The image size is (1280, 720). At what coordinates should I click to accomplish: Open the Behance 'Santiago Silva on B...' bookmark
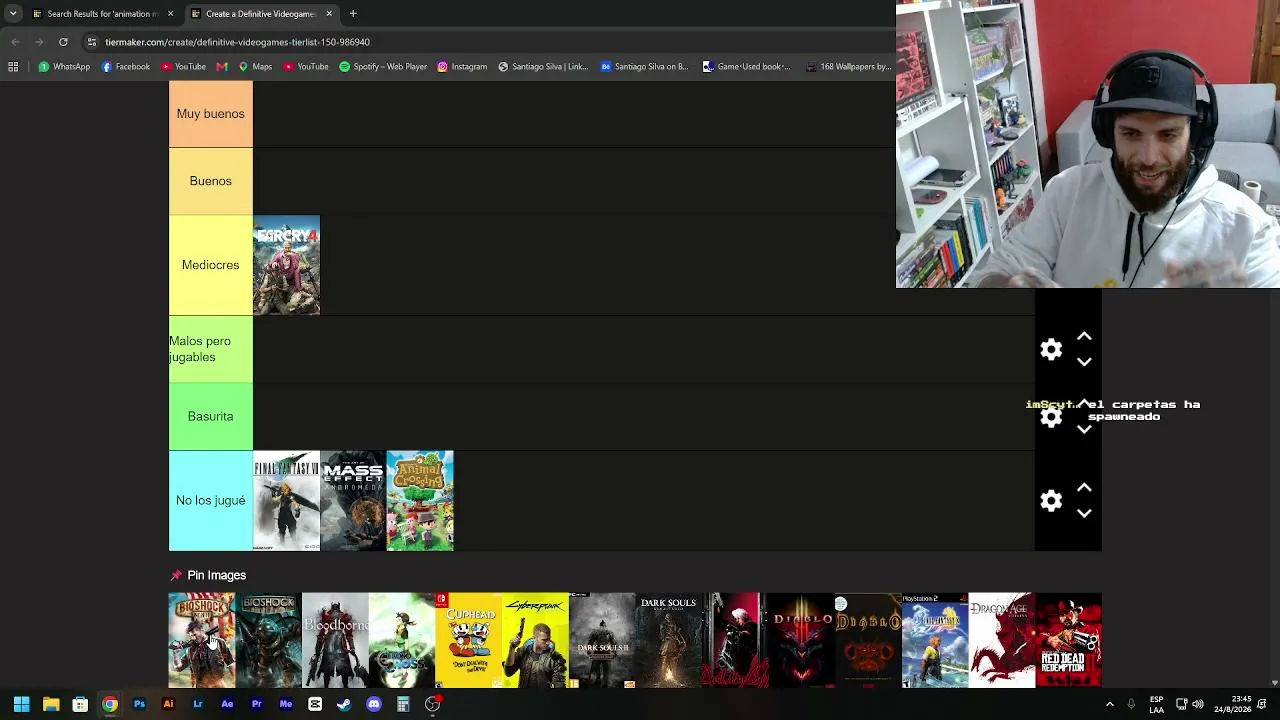645,67
